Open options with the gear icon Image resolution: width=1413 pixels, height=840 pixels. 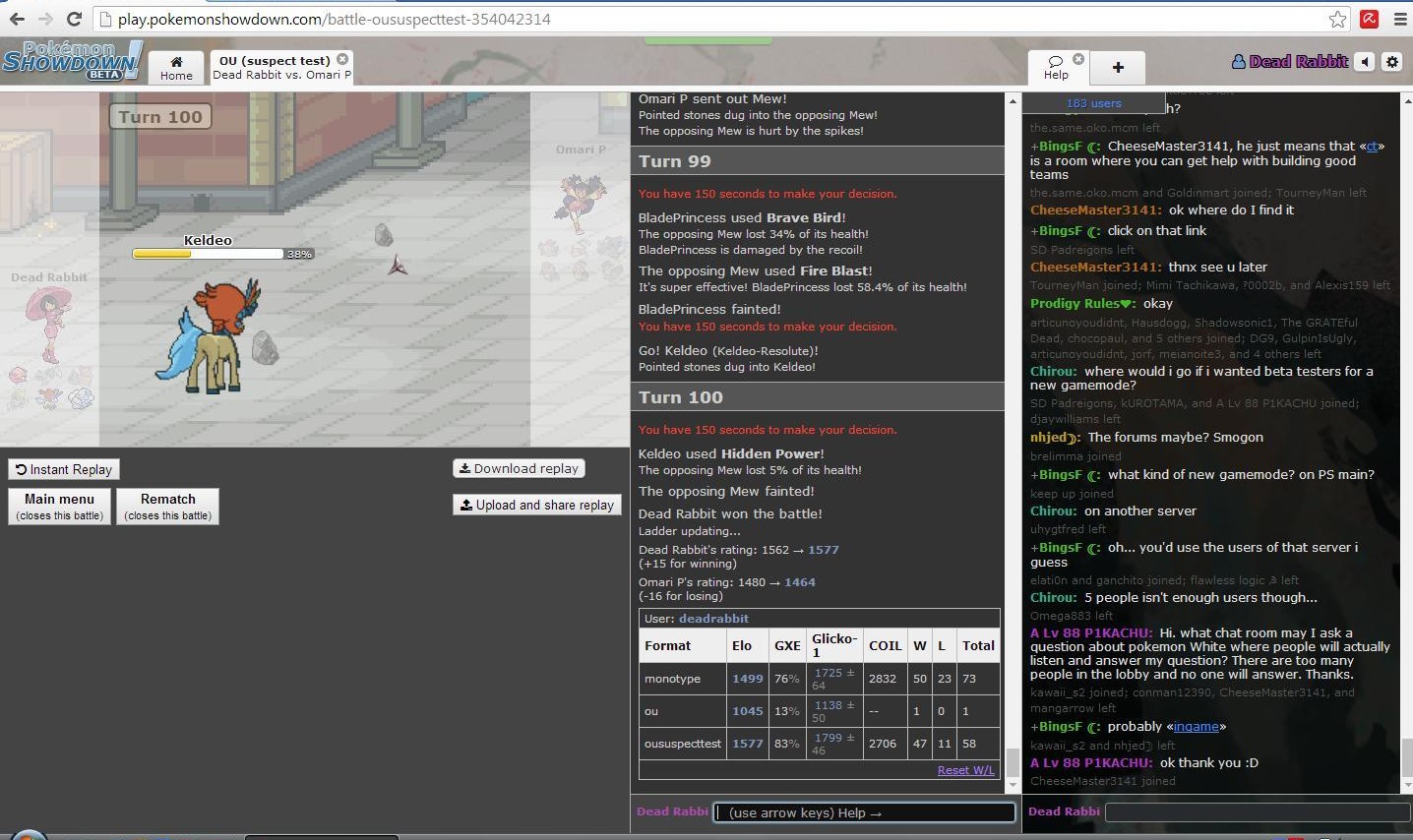point(1392,62)
